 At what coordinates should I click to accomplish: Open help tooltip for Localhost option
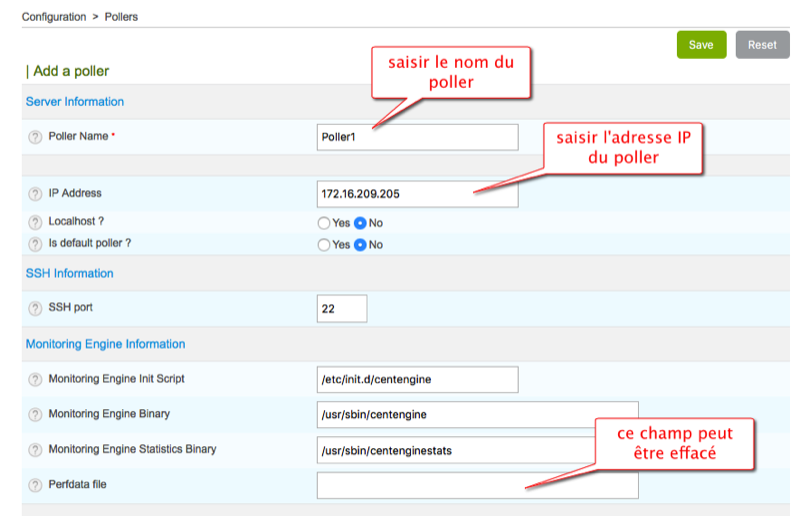coord(35,222)
